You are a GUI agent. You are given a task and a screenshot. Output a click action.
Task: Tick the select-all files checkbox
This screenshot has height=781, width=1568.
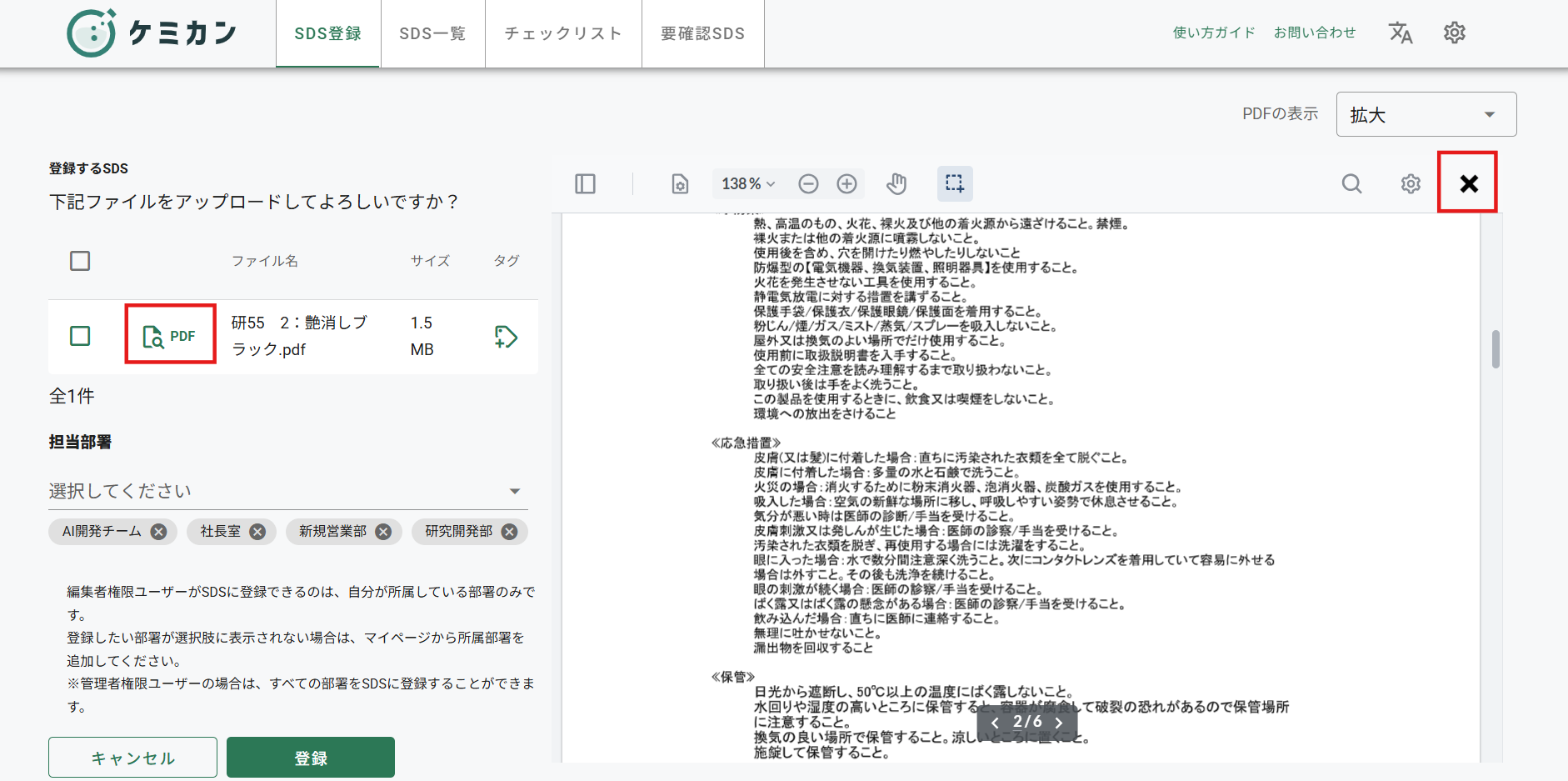[80, 261]
